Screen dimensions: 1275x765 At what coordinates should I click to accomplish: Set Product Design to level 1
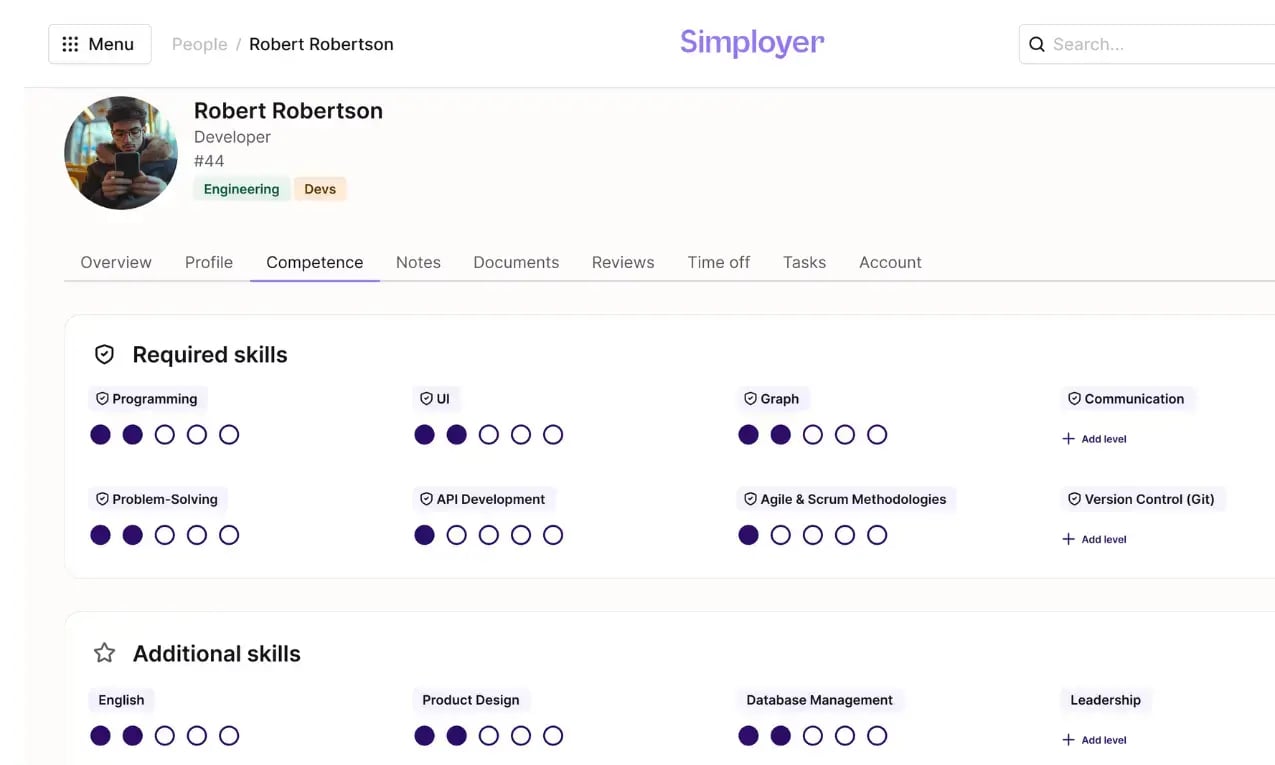point(424,736)
